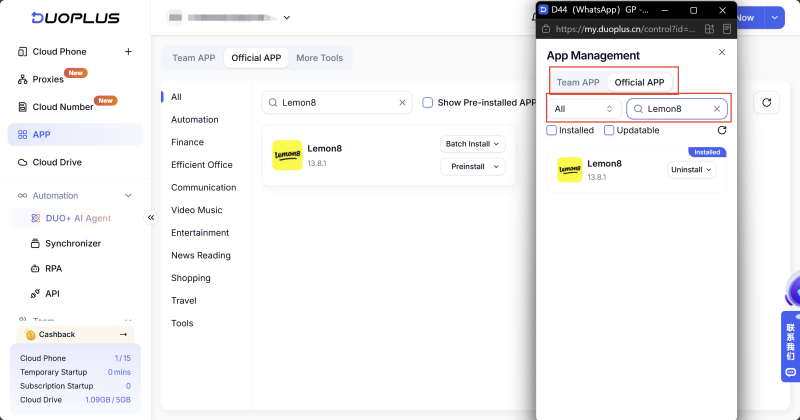800x420 pixels.
Task: Switch to Team APP tab on main page
Action: click(x=193, y=58)
